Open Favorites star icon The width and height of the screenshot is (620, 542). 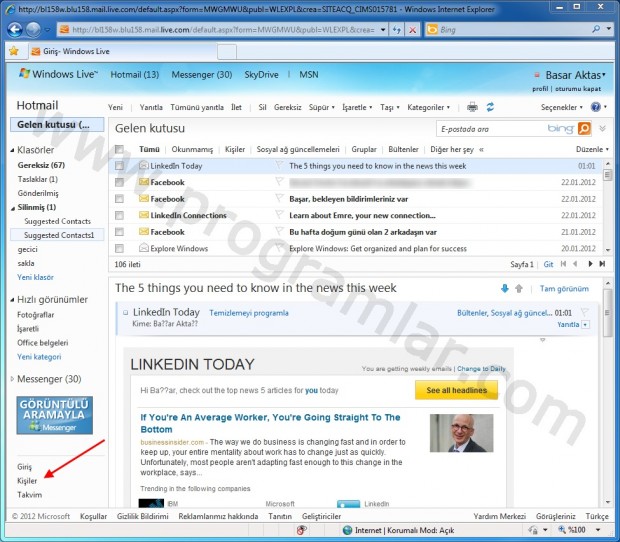coord(14,51)
